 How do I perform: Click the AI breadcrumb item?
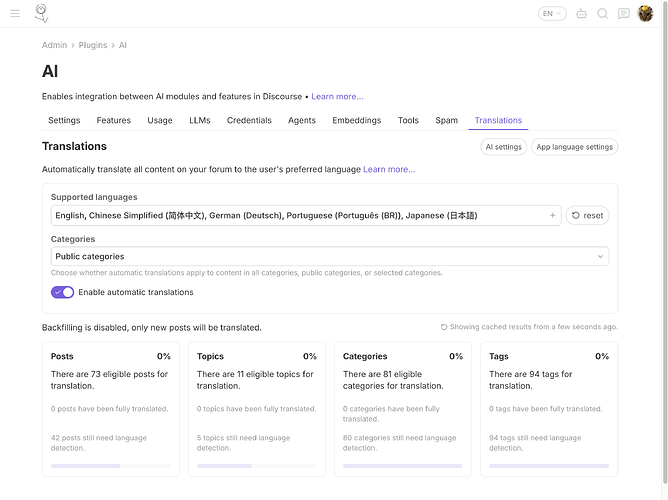click(x=123, y=45)
